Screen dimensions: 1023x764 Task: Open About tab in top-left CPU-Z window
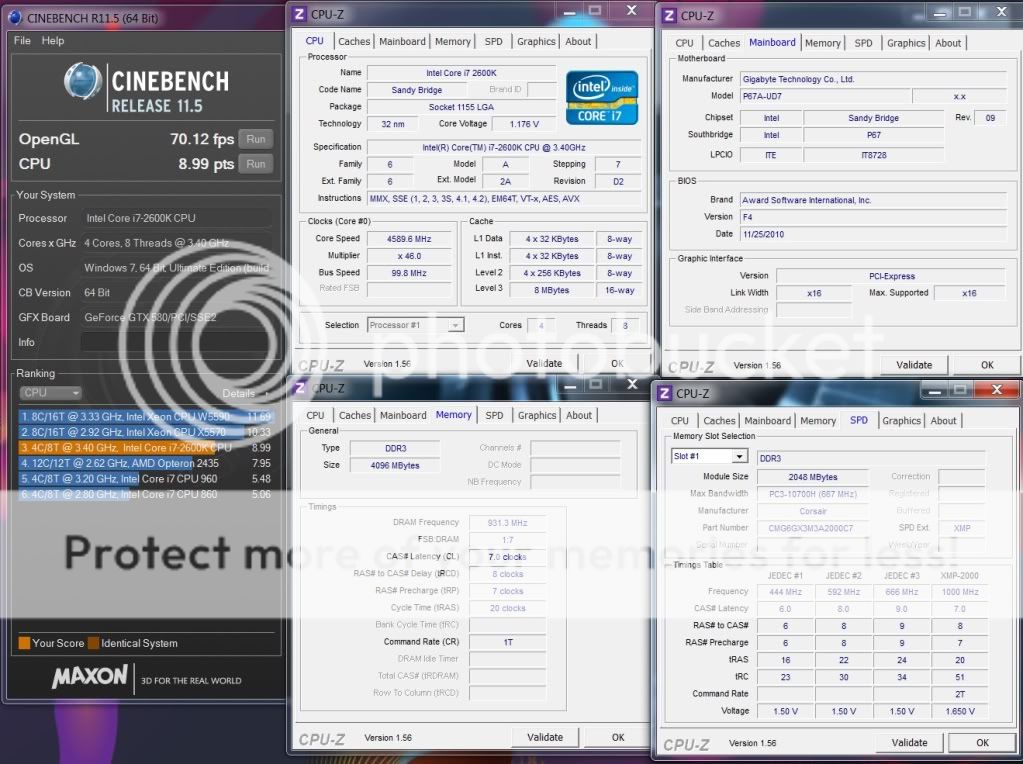coord(578,41)
